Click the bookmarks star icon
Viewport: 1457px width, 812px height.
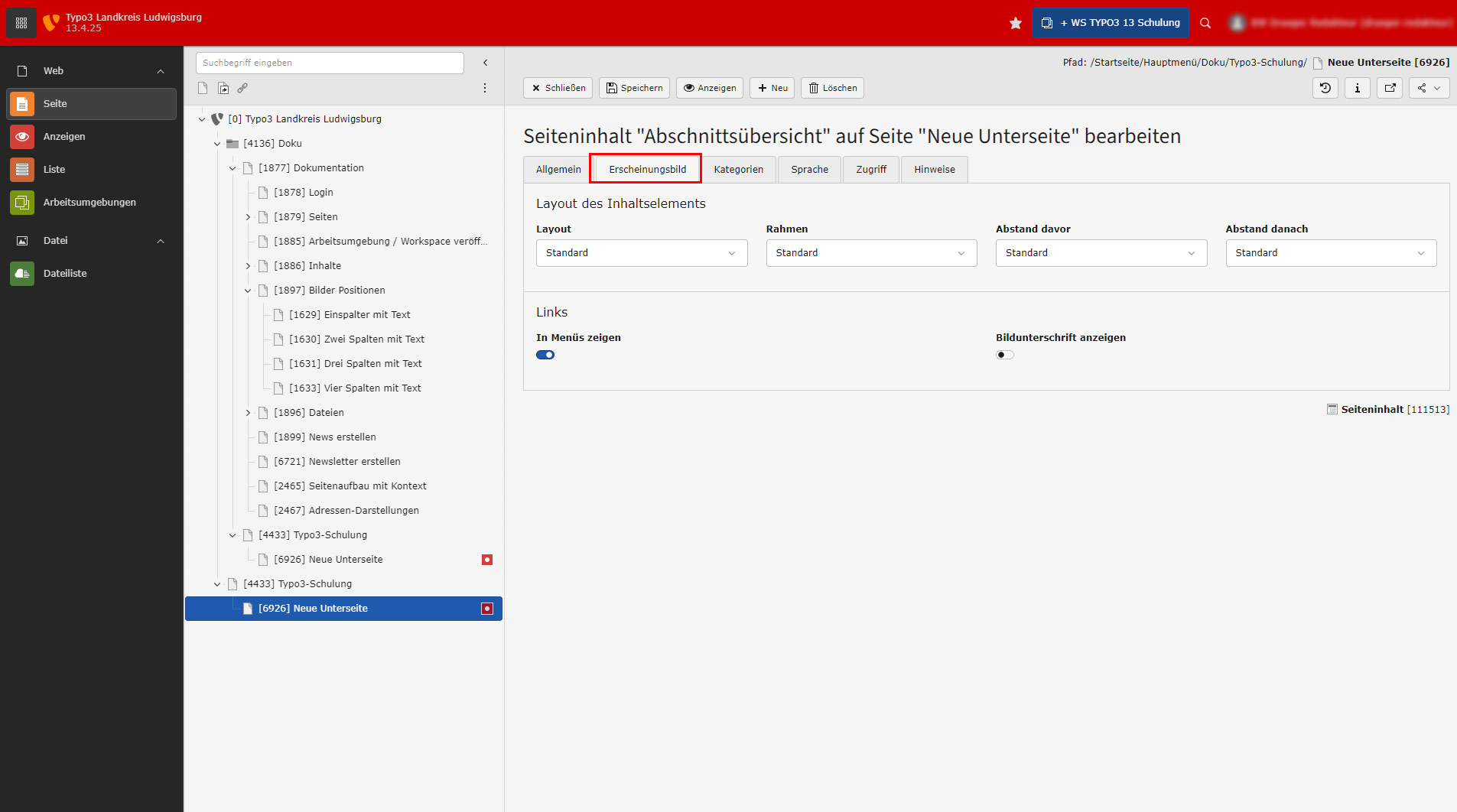click(x=1015, y=23)
